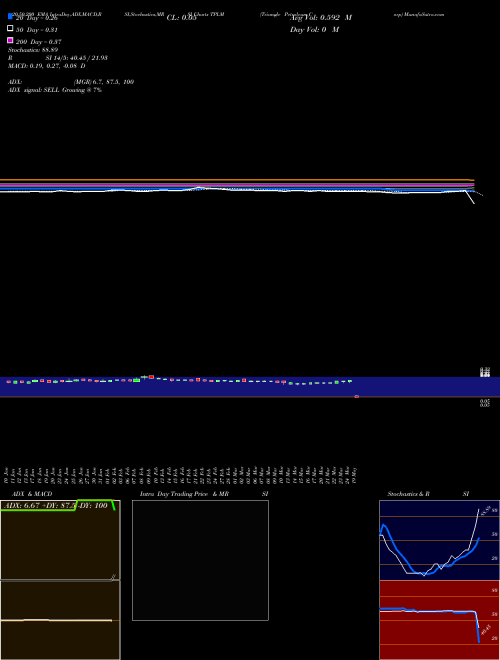Click the MACD panel beneath ADX chart
500x660 pixels.
point(60,620)
